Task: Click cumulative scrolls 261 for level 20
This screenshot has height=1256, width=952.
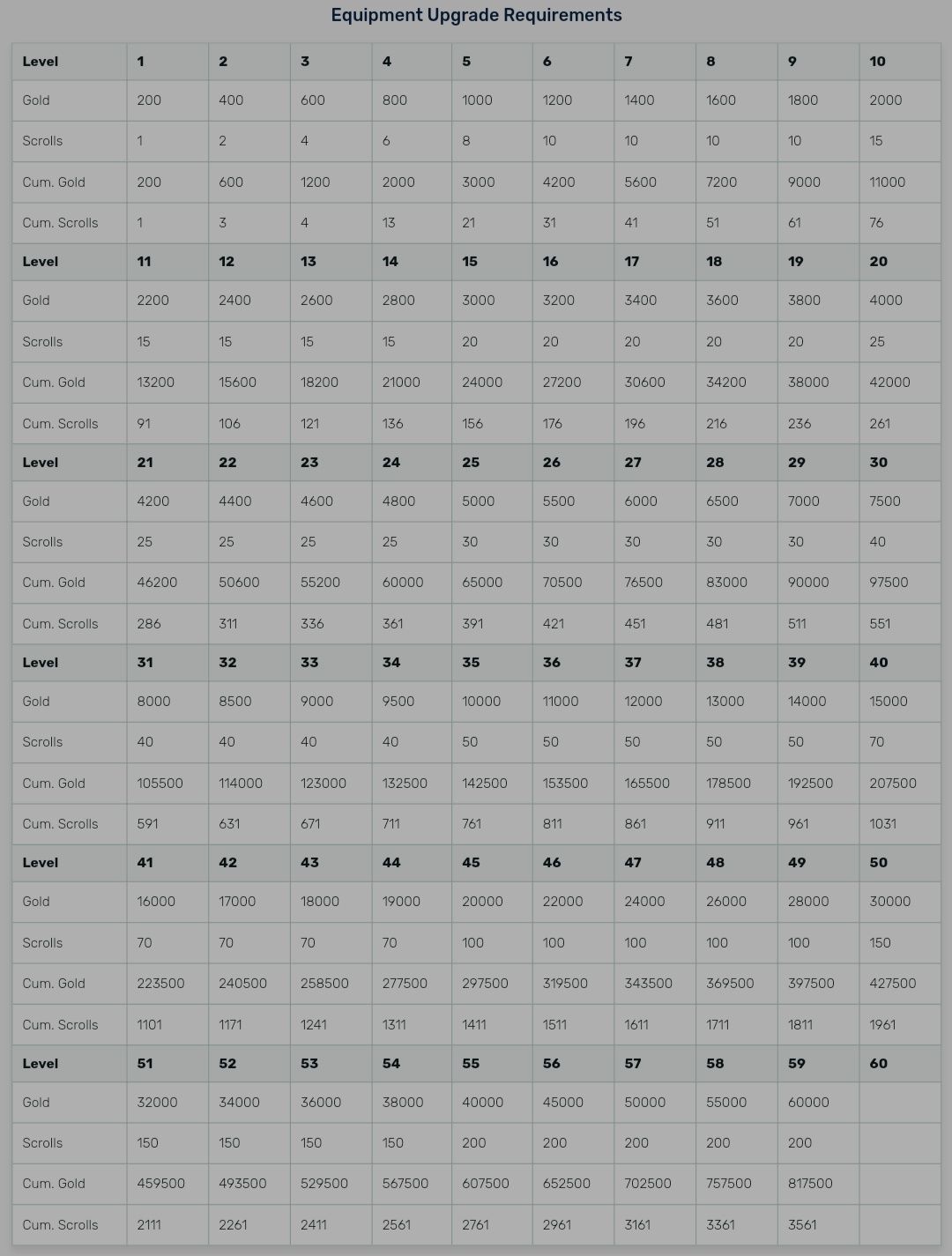Action: pos(880,424)
